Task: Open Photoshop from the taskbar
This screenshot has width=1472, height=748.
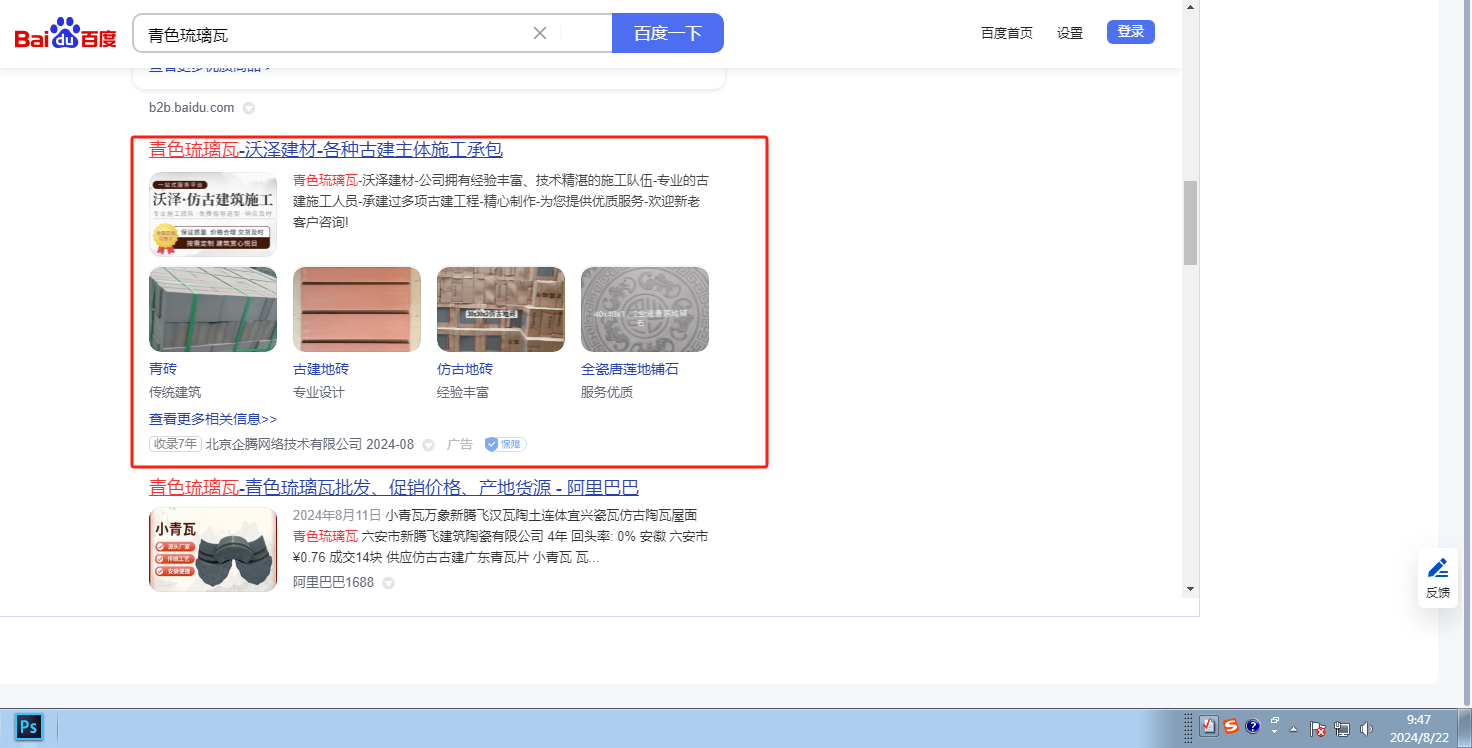Action: coord(29,727)
